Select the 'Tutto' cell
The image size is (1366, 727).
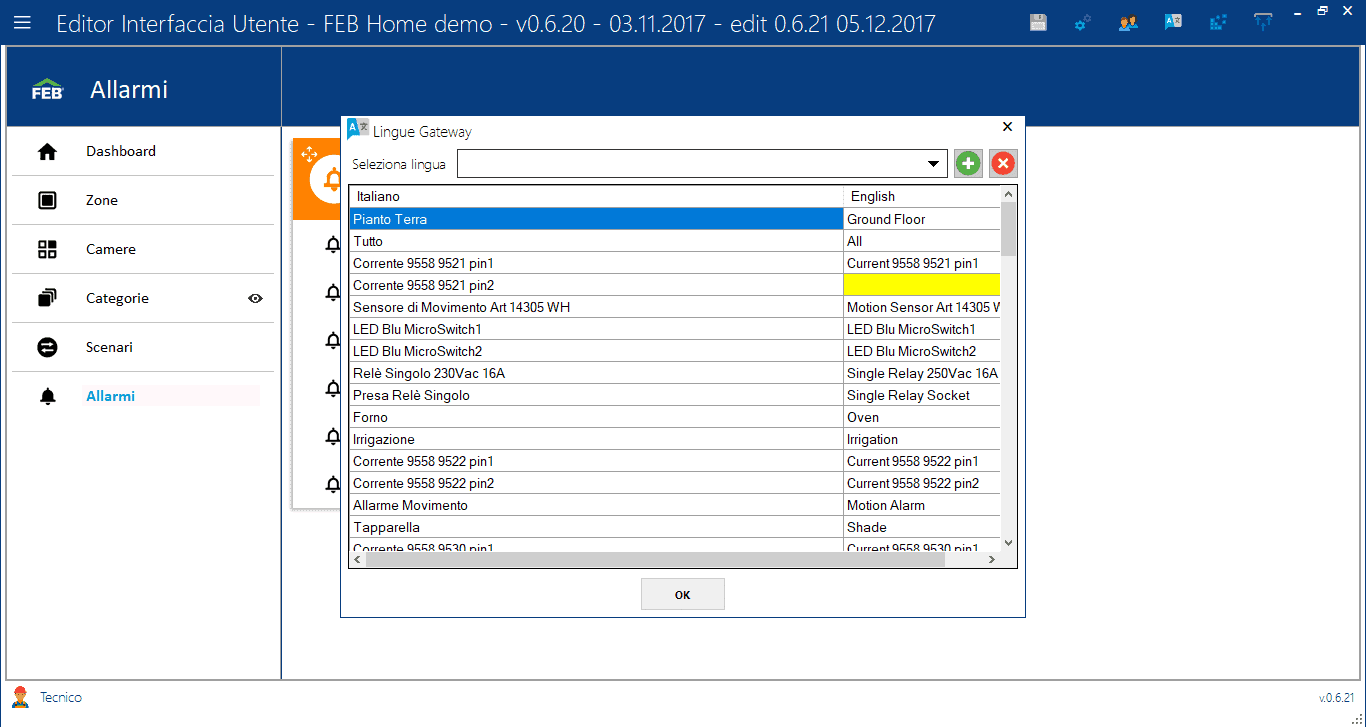pyautogui.click(x=596, y=241)
